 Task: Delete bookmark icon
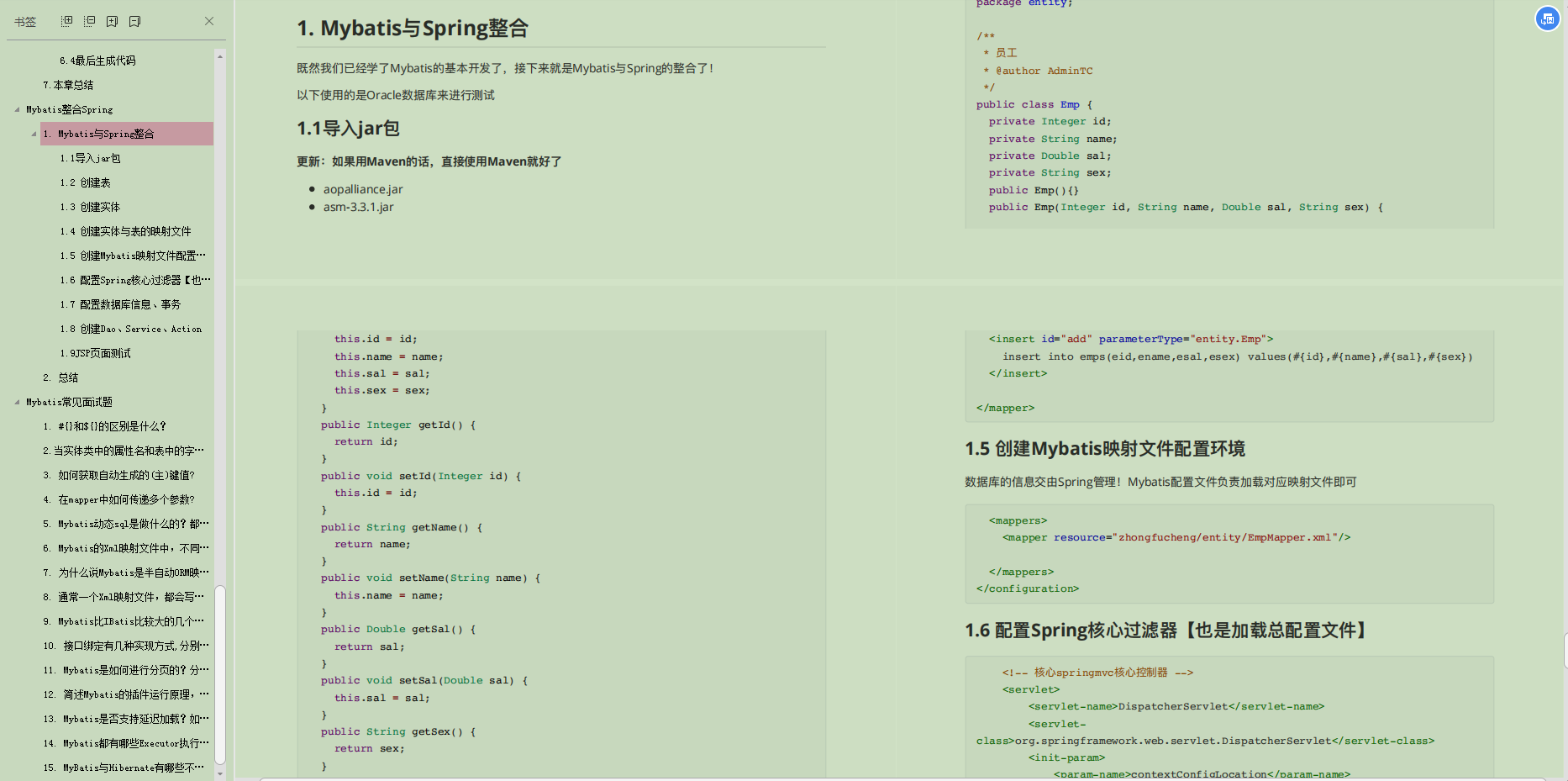point(135,21)
